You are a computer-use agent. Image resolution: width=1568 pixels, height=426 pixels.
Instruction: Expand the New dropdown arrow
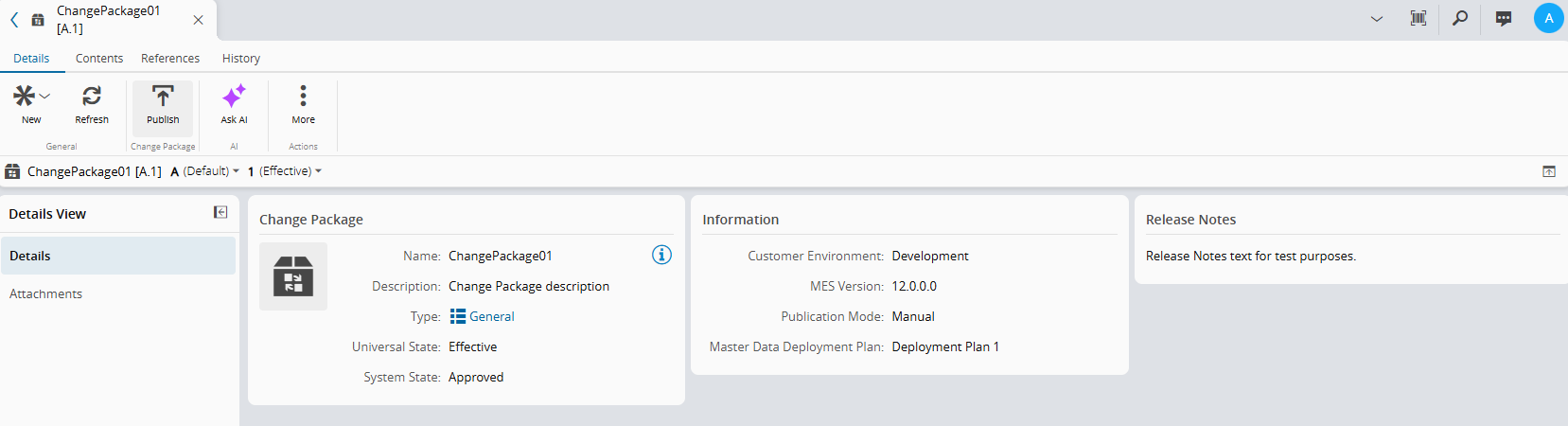click(x=44, y=97)
